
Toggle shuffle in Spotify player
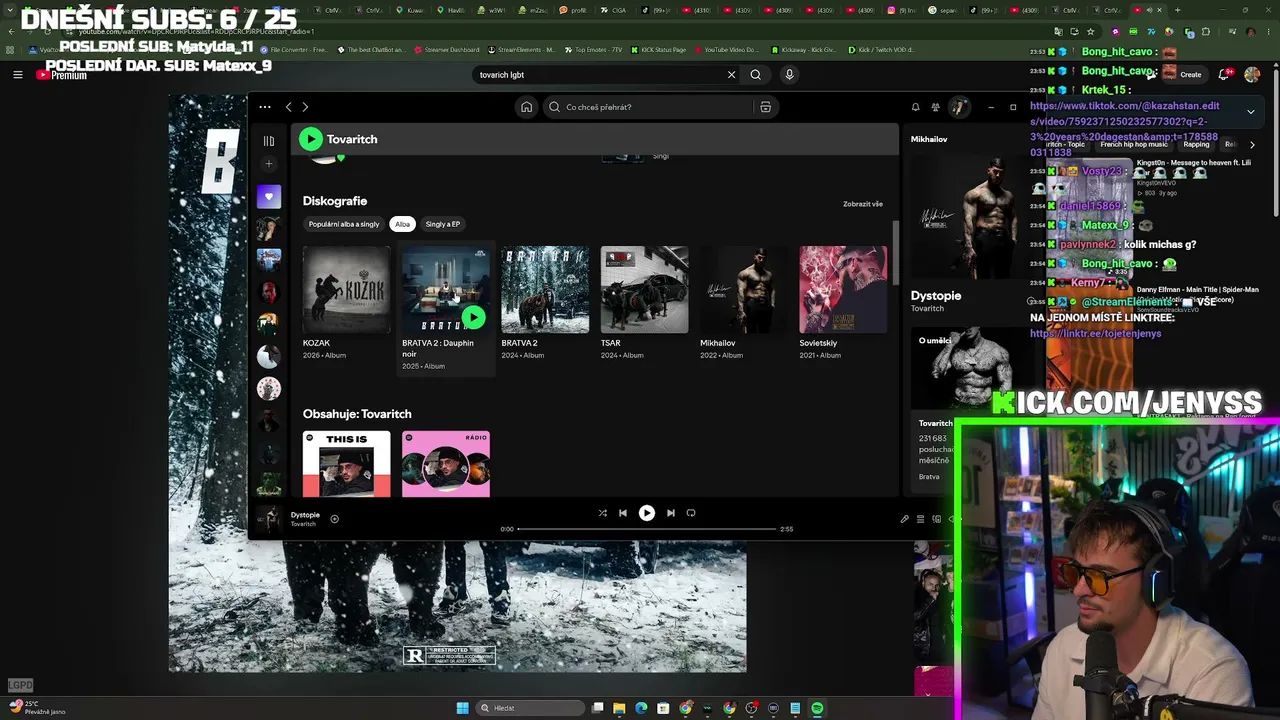pos(602,513)
